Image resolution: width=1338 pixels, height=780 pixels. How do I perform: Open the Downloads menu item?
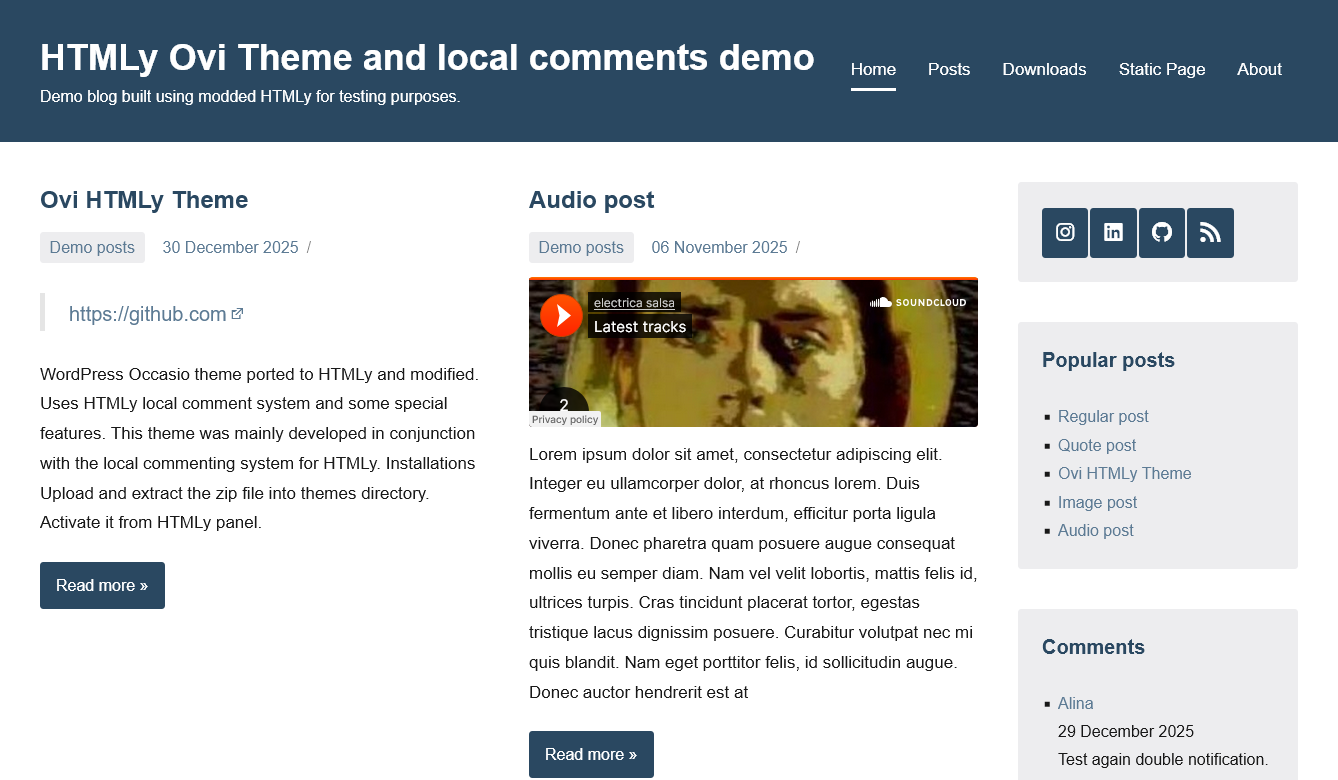1044,69
